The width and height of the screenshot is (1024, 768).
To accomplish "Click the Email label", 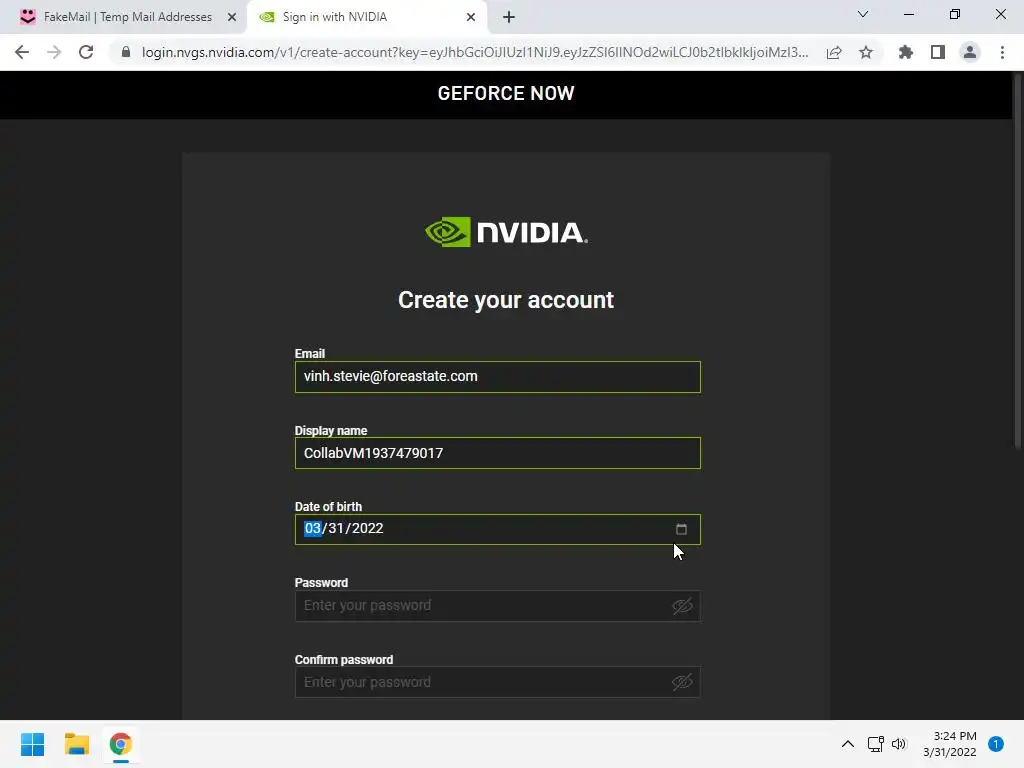I will click(x=310, y=354).
